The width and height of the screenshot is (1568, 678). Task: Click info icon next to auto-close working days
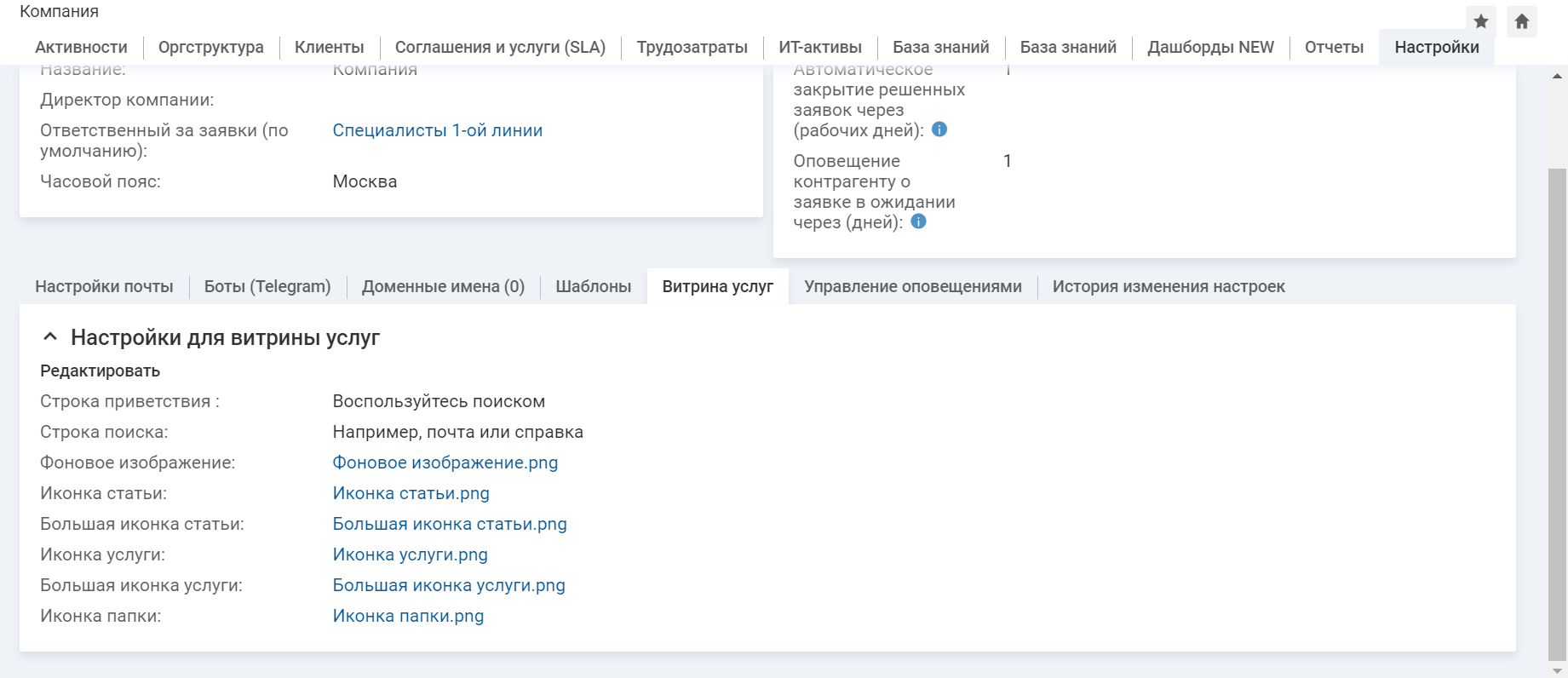(939, 129)
